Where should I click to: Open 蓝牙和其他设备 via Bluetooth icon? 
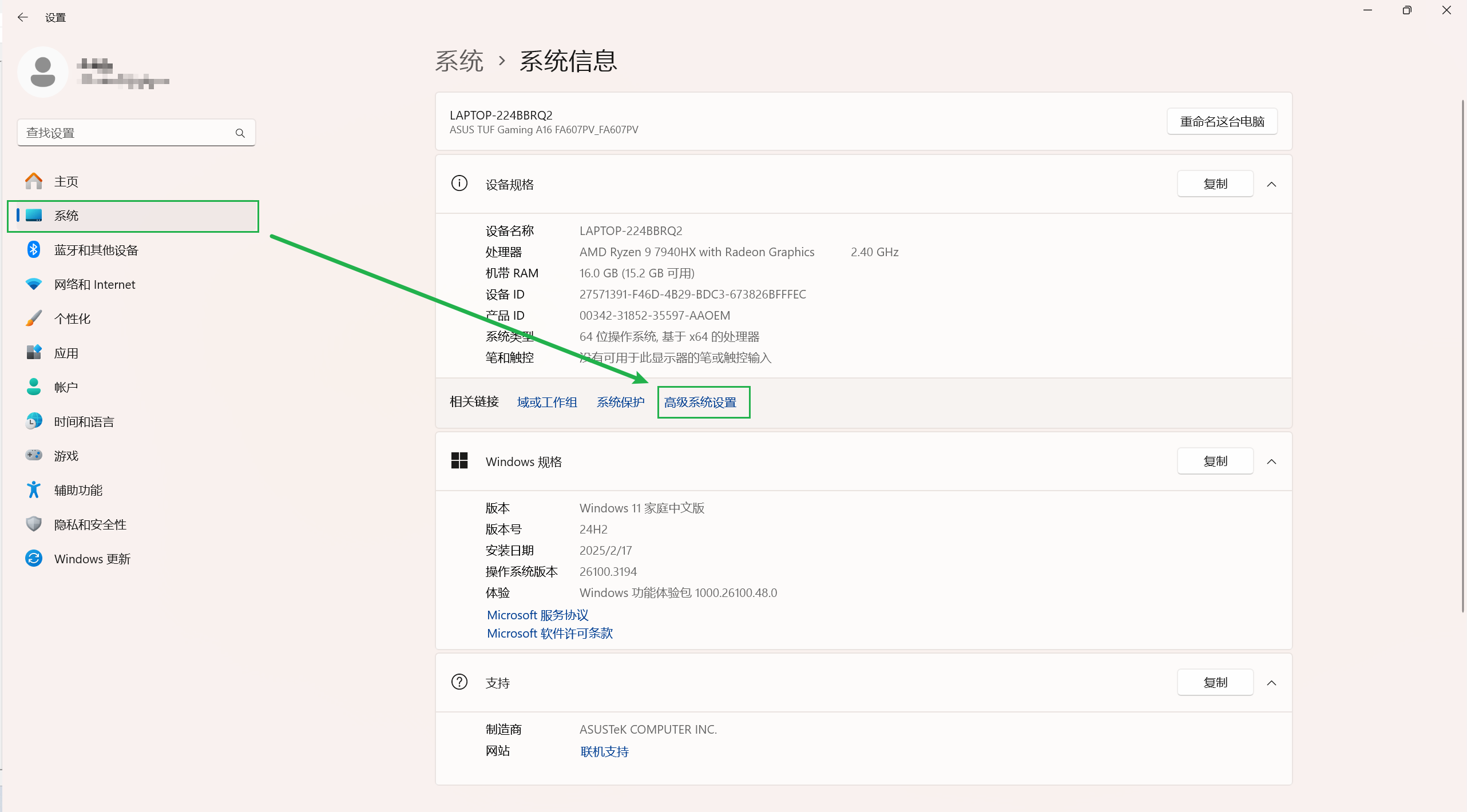[x=34, y=250]
